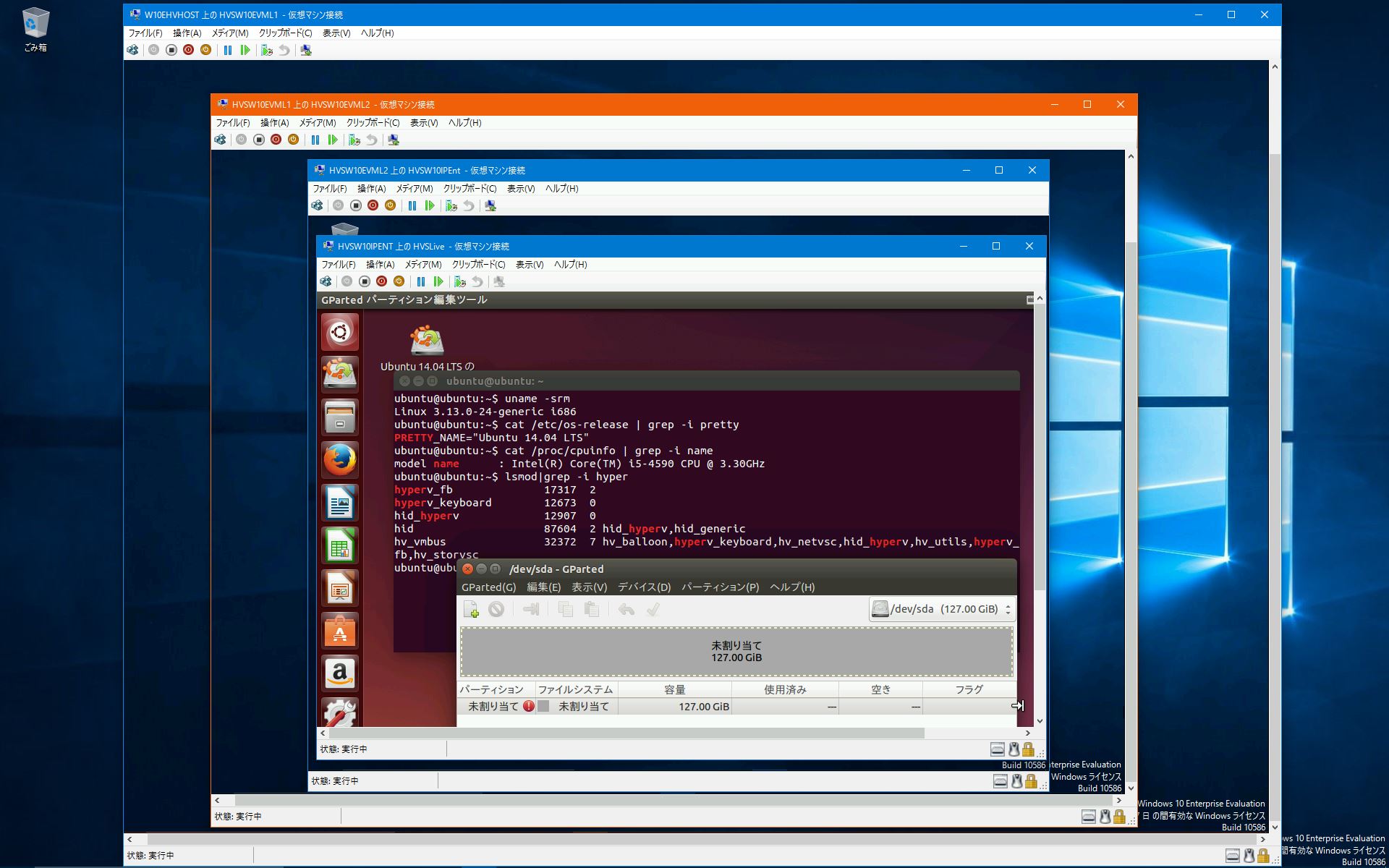Reset the HVSLive virtual machine

pos(438,281)
